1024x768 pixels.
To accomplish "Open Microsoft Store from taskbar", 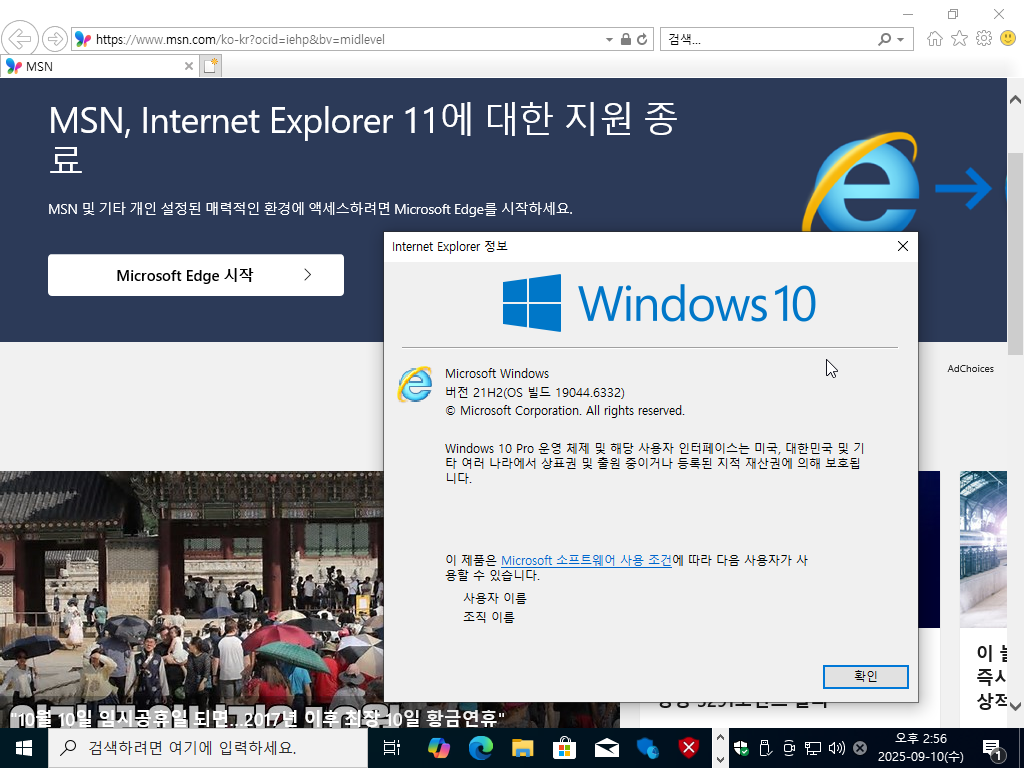I will click(564, 748).
